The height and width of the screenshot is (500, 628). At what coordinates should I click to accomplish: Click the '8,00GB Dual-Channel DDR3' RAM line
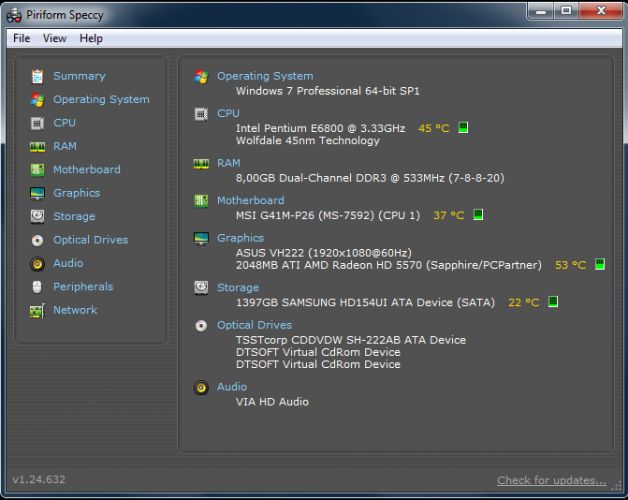370,178
